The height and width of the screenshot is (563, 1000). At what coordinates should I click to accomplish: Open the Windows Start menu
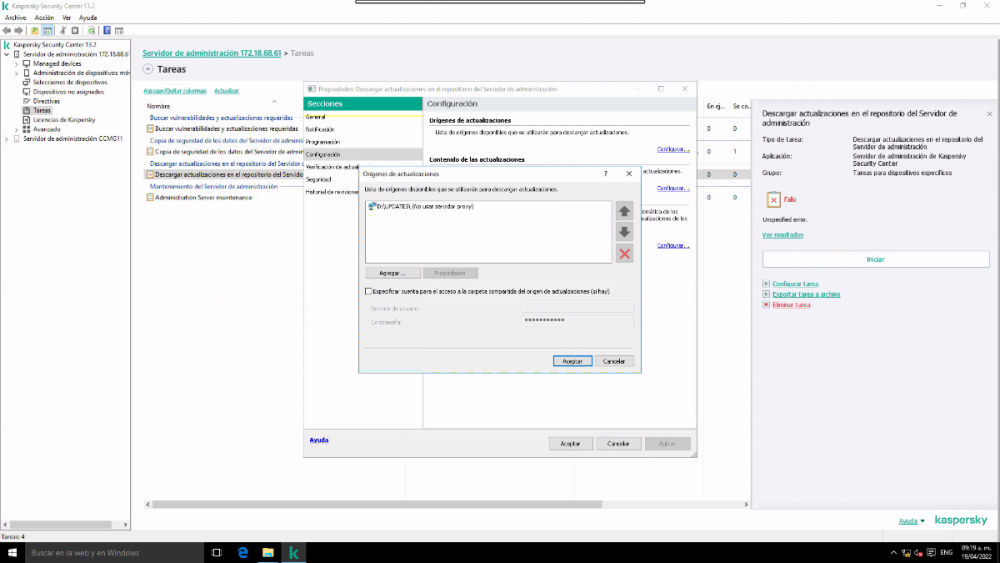pos(12,553)
